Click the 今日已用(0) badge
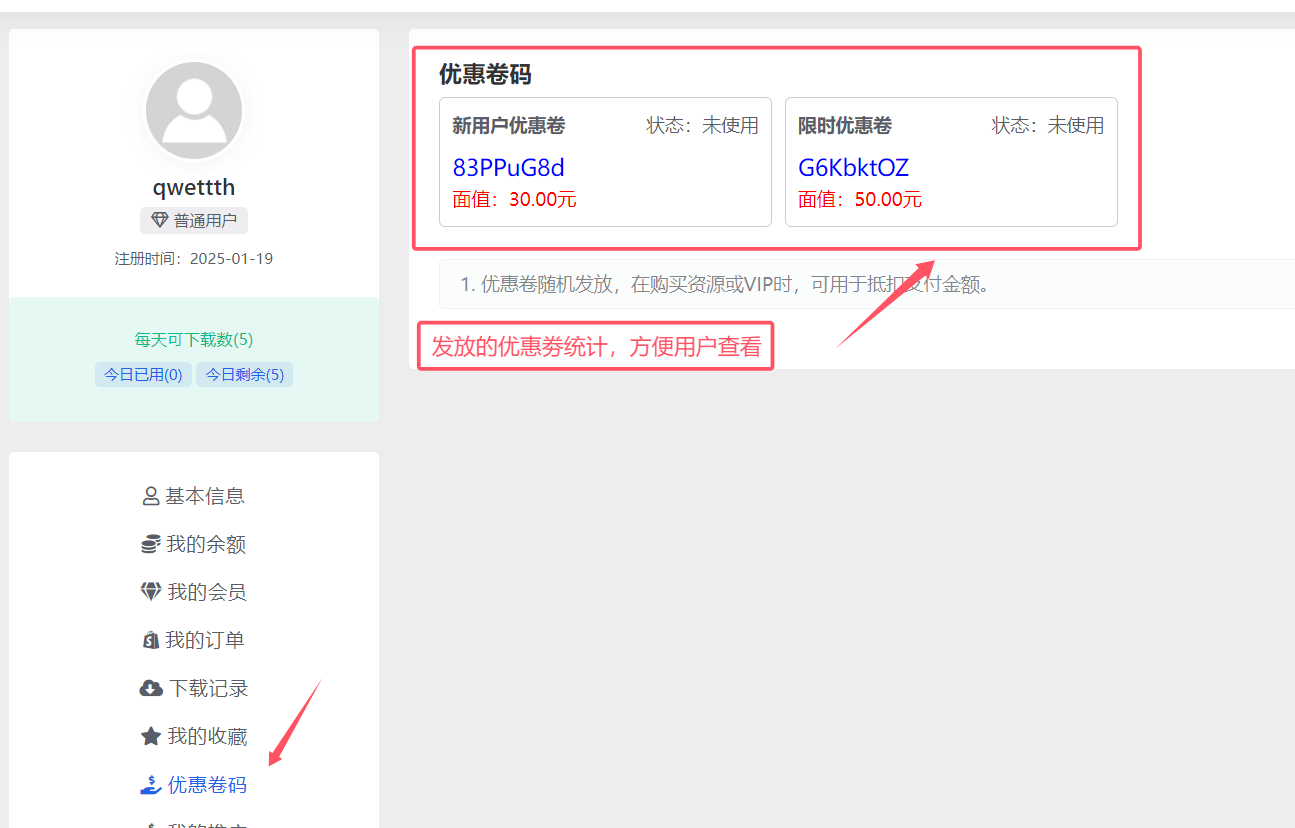1295x828 pixels. click(143, 375)
